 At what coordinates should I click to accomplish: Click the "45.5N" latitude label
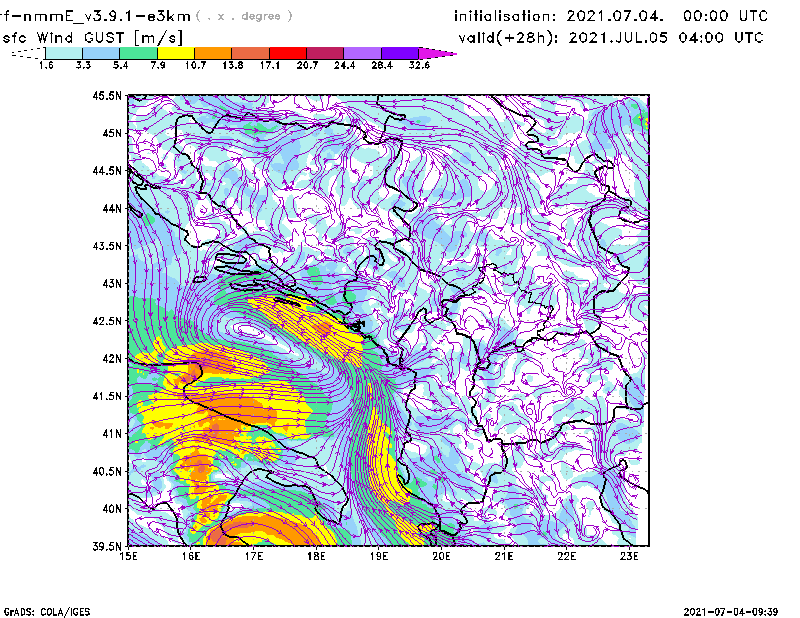[107, 95]
